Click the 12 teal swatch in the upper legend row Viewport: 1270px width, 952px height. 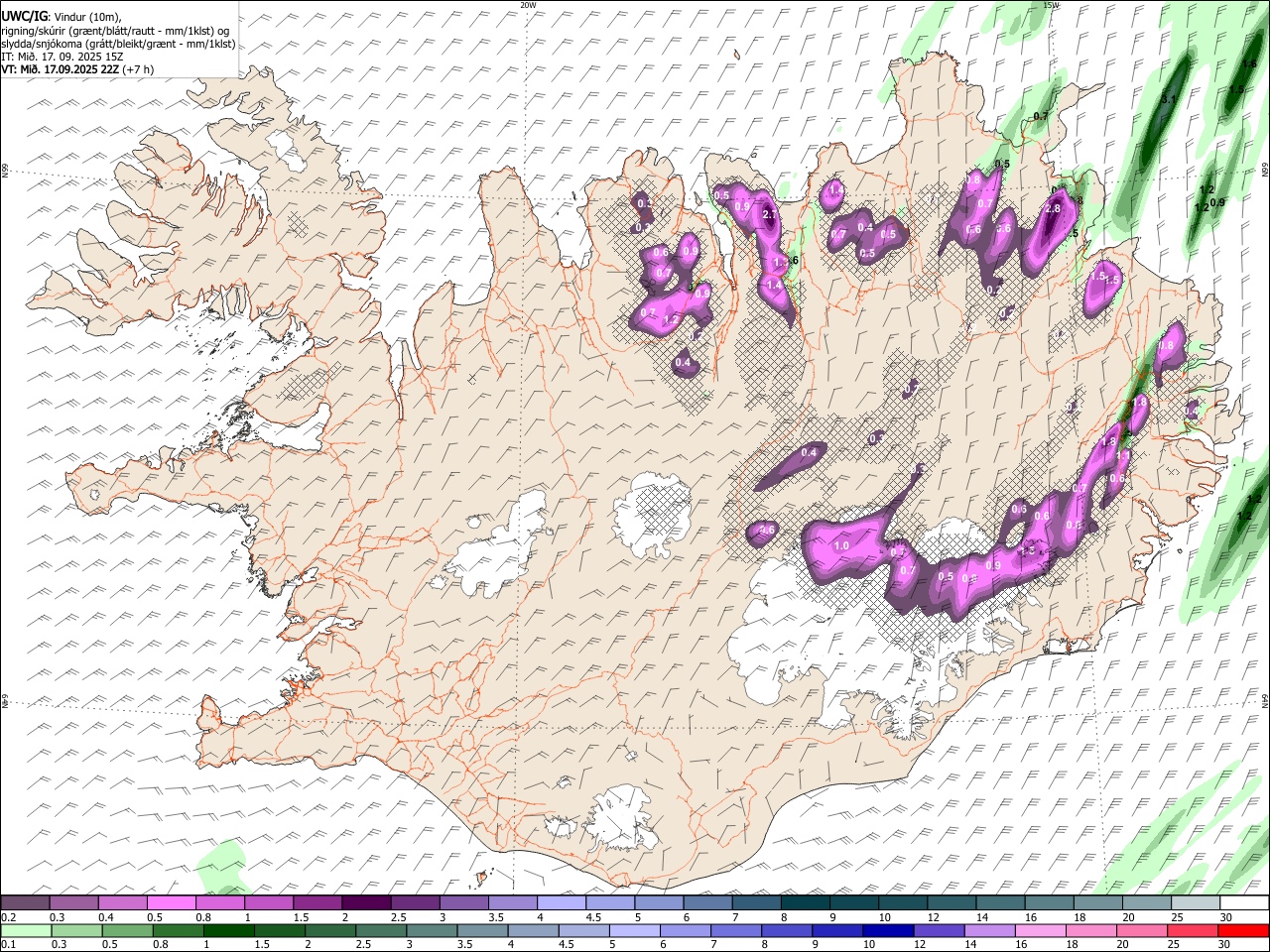952,902
